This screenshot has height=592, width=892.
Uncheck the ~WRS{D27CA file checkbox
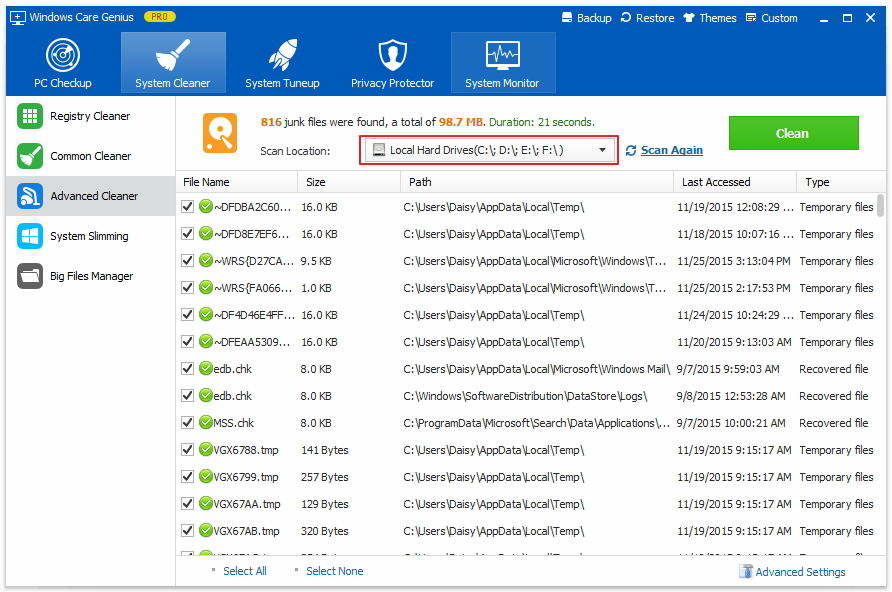187,260
